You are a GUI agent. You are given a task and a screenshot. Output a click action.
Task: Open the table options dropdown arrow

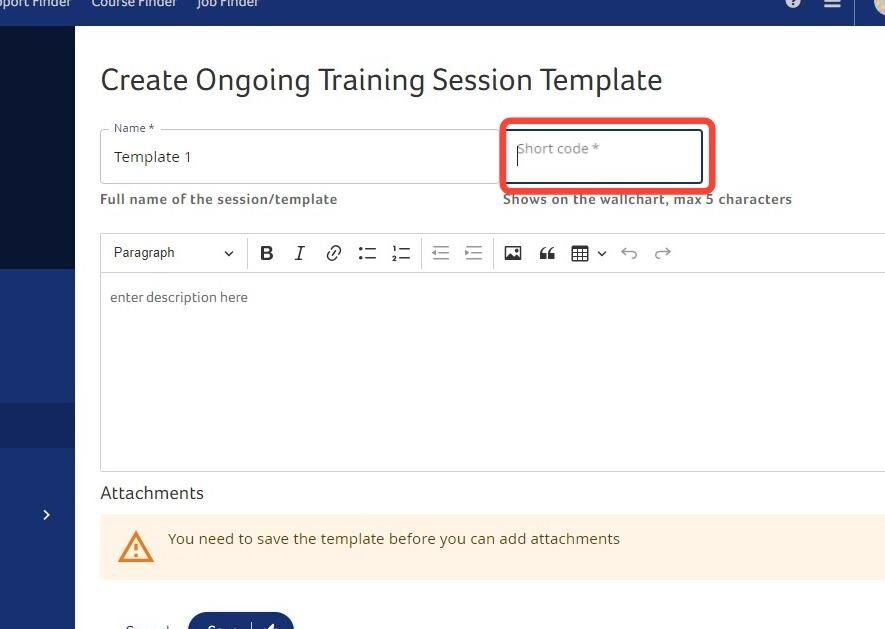coord(602,254)
